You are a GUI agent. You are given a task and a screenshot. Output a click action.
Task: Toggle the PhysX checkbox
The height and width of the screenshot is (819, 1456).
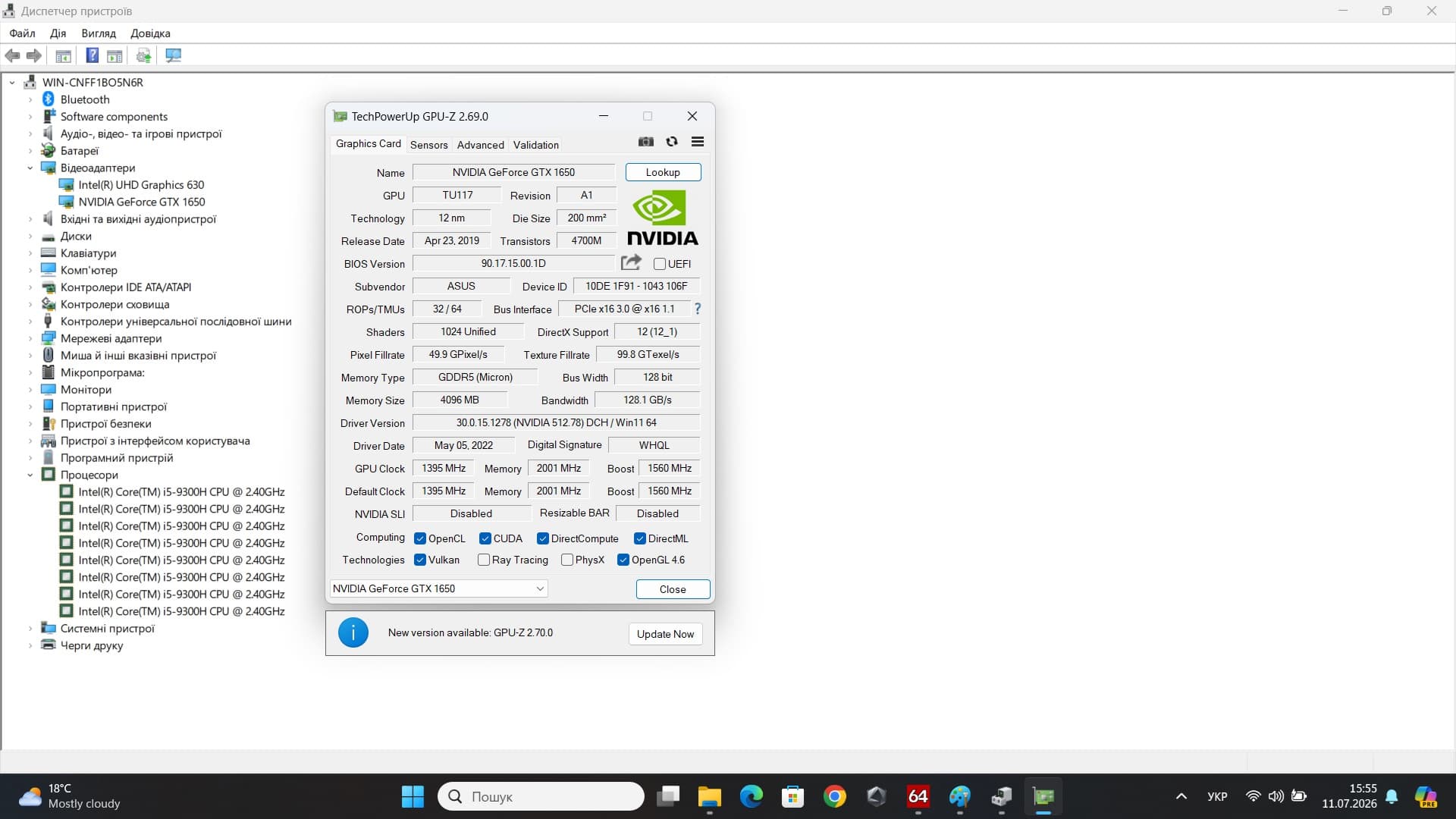pos(567,560)
